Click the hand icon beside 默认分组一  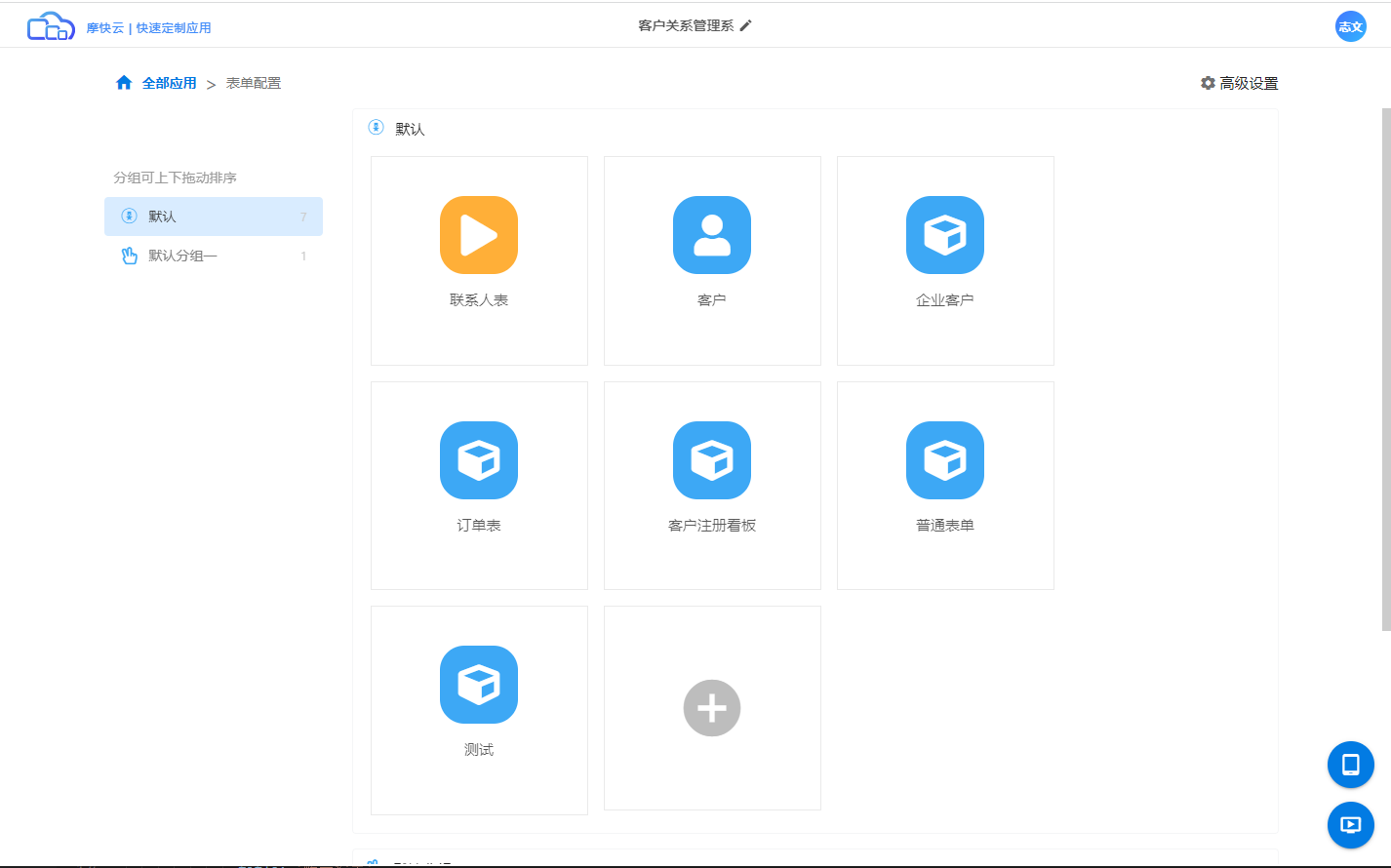tap(129, 256)
